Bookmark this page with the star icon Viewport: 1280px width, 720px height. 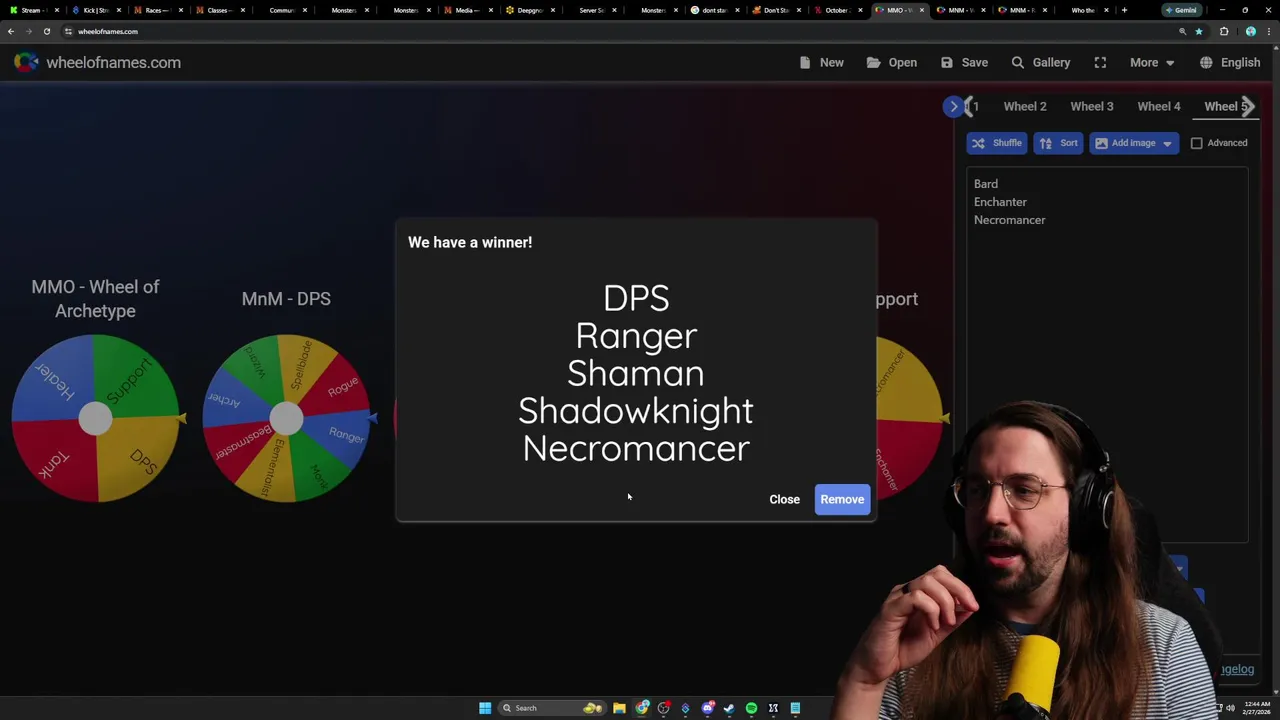tap(1198, 31)
